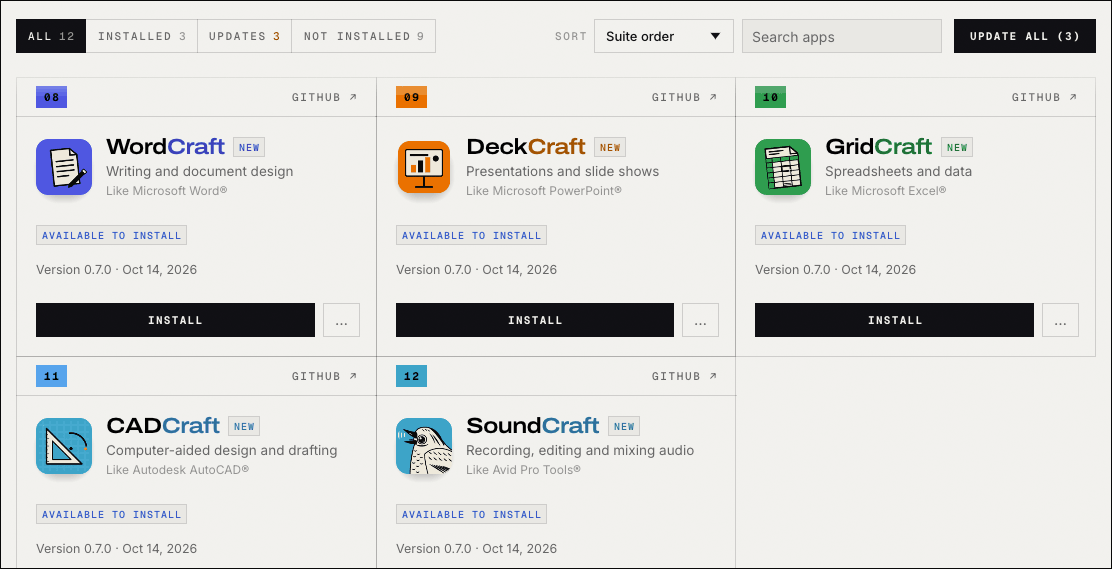
Task: Click 'Like Avid Pro Tools®' text
Action: 523,470
